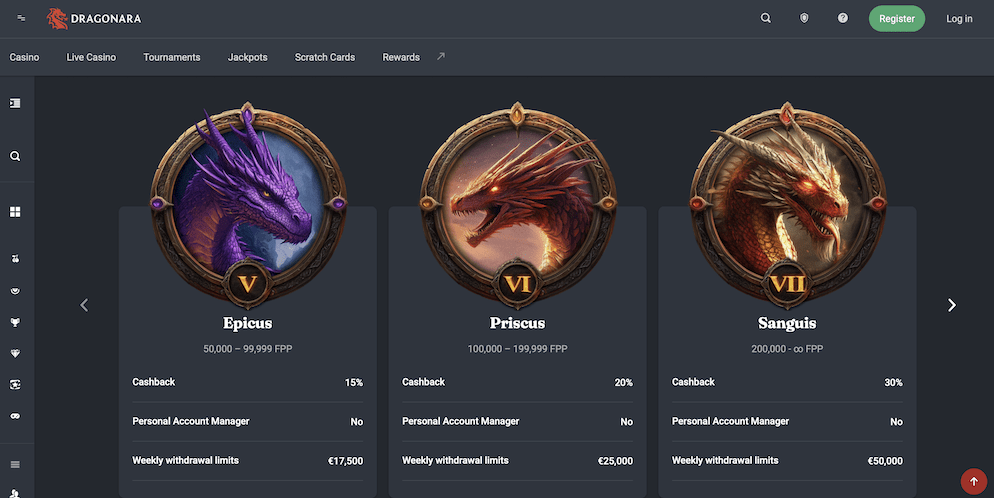The width and height of the screenshot is (994, 498).
Task: Open search from the top header
Action: [x=766, y=18]
